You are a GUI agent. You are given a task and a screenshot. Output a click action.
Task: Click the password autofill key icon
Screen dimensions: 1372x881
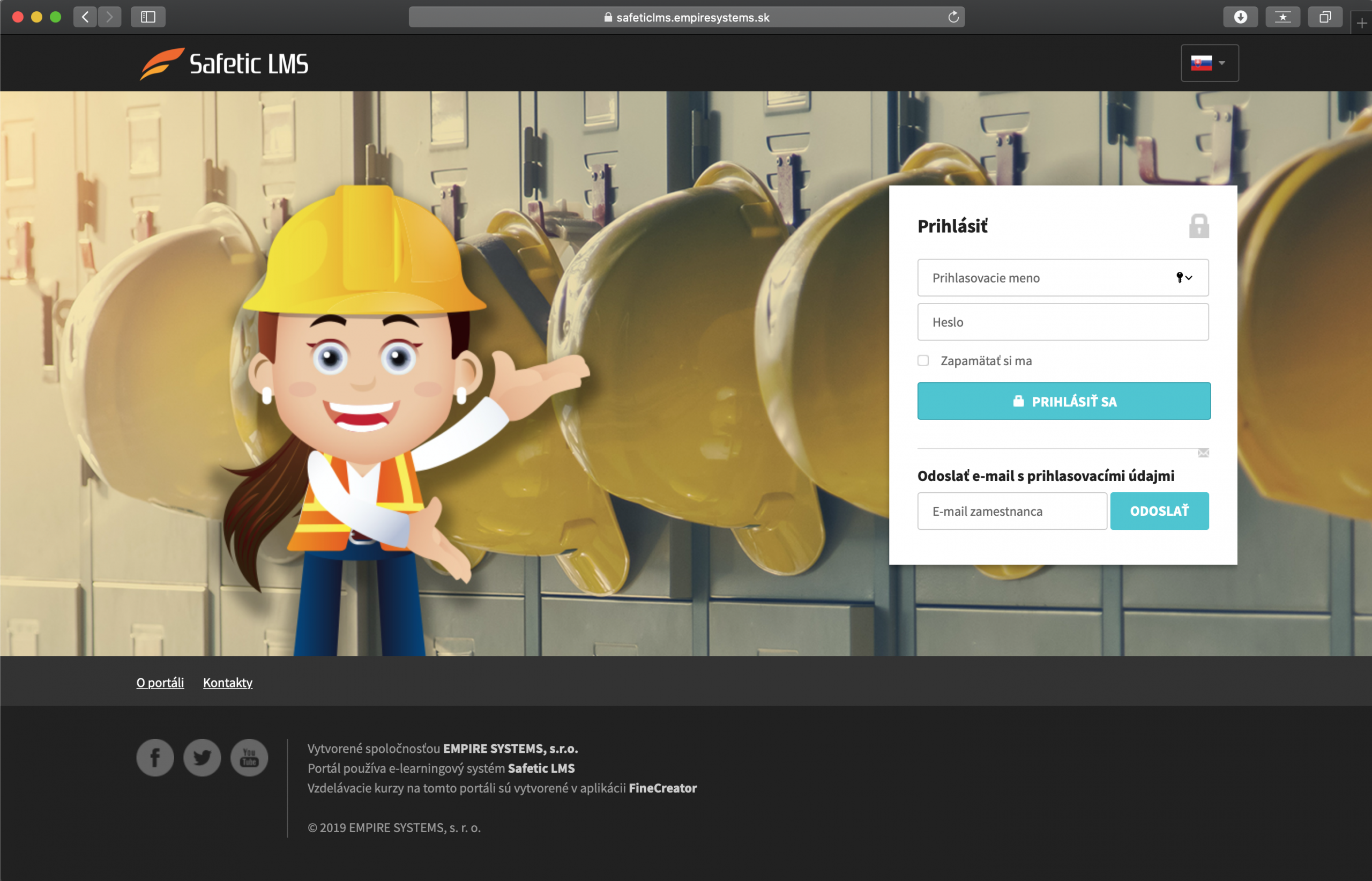[x=1184, y=277]
